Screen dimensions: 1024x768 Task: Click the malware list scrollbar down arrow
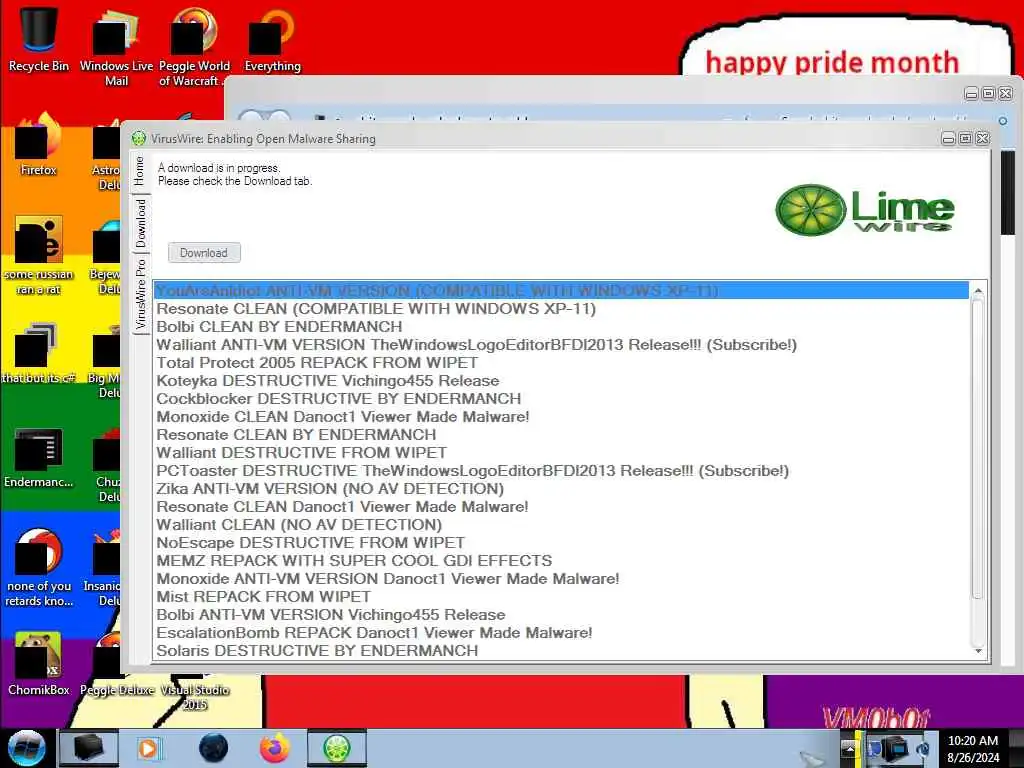[978, 651]
